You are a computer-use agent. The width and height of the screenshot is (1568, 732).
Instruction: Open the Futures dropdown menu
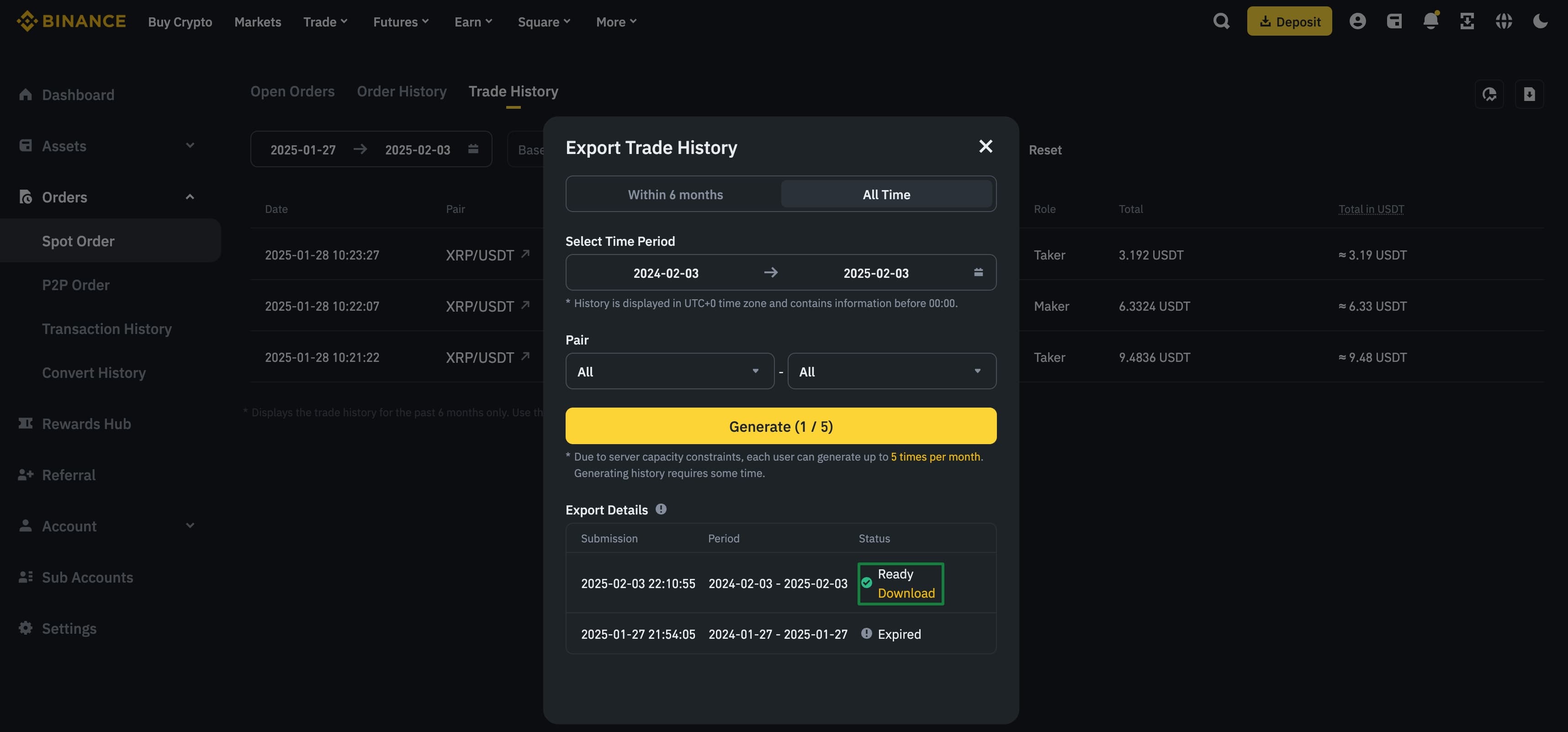point(401,22)
